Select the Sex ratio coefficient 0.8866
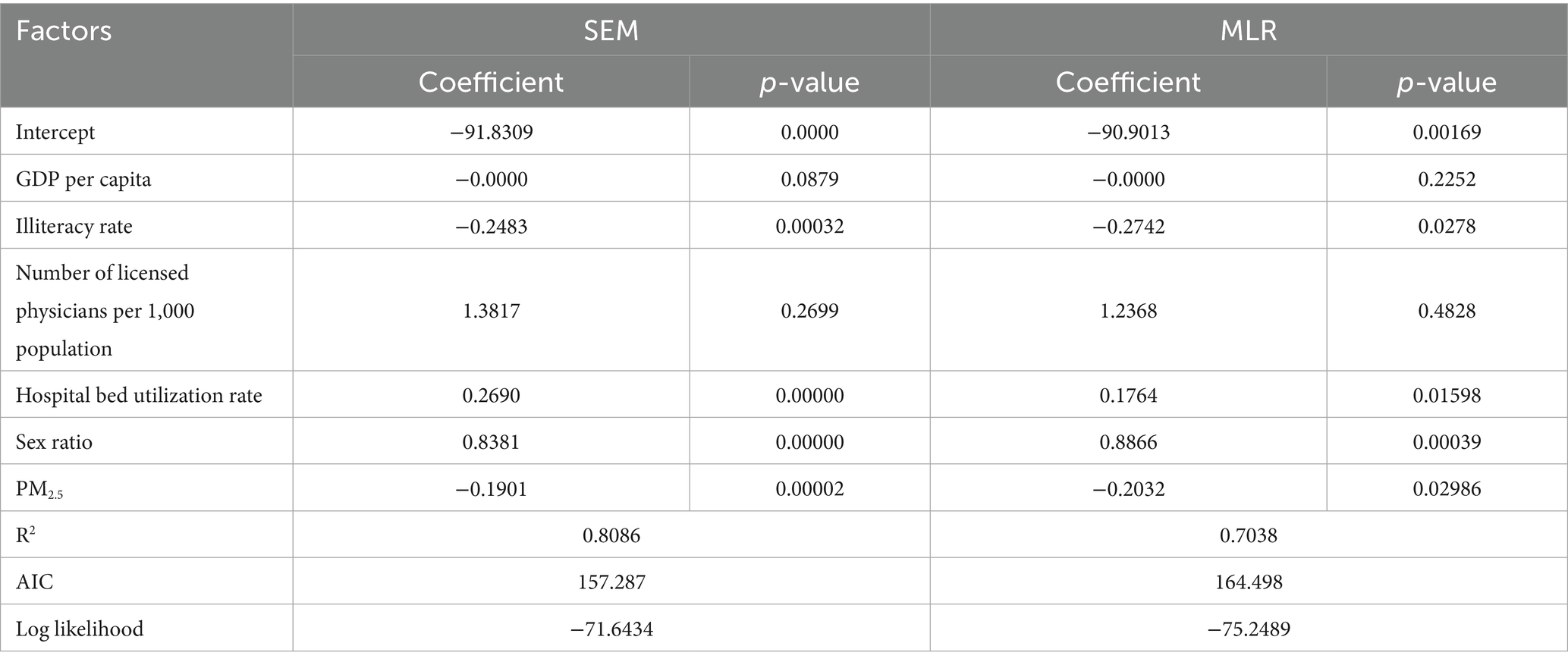 (1128, 442)
